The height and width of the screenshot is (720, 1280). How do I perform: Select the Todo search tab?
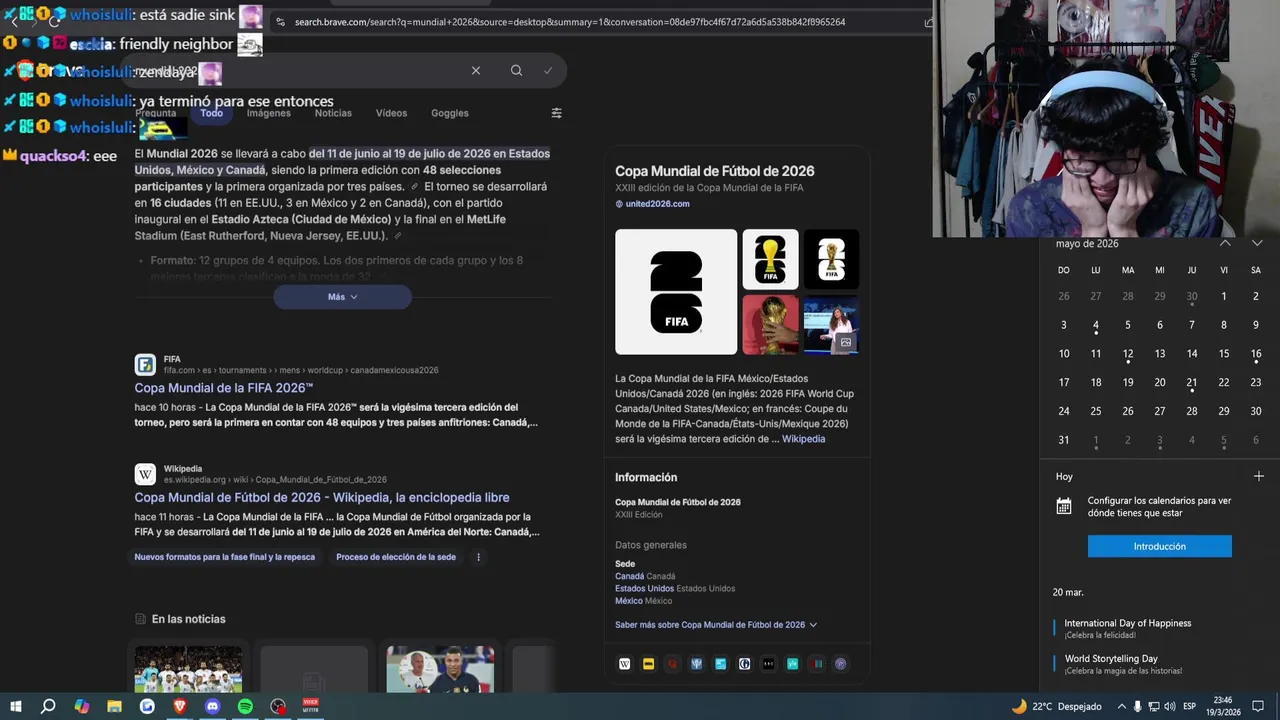[x=211, y=113]
